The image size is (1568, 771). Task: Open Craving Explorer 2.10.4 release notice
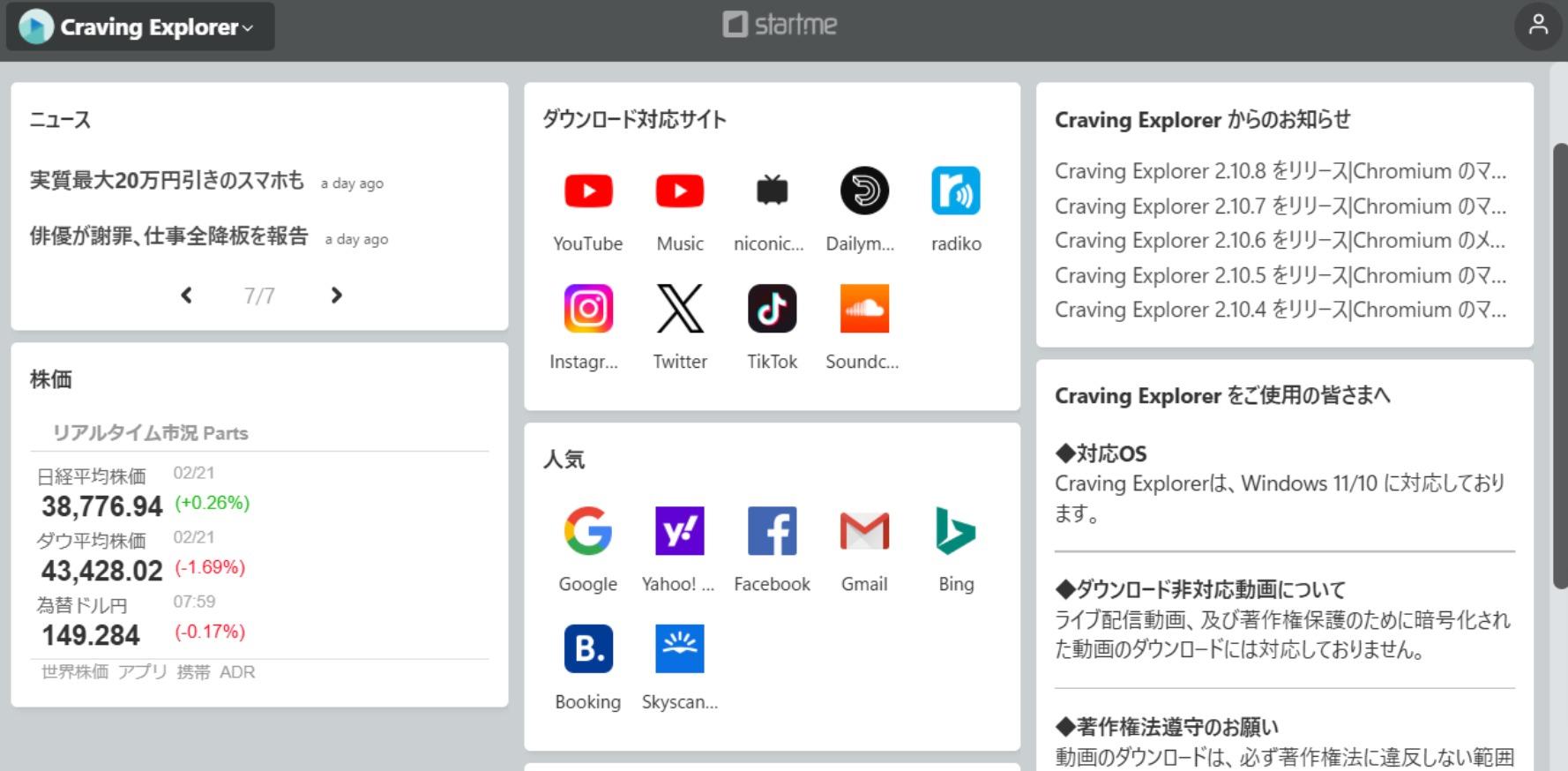(1281, 311)
